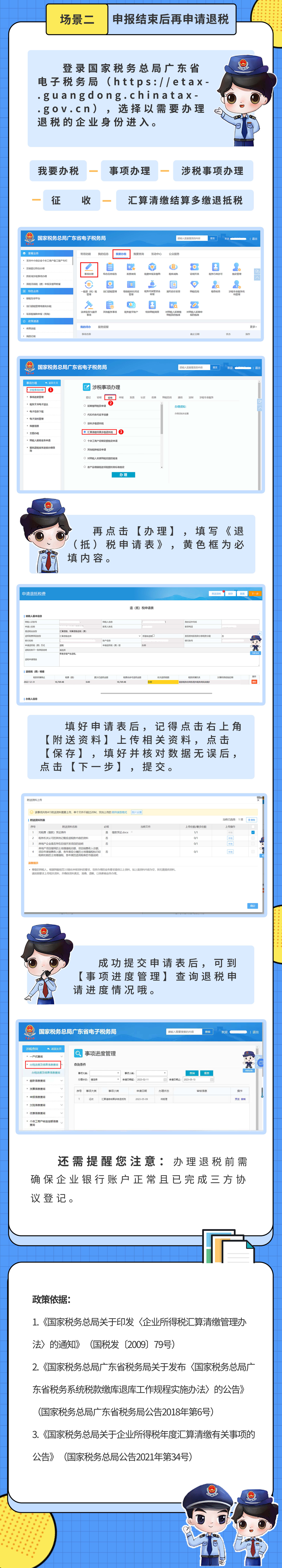
Task: Select 延期缴纳税款申请 radio option
Action: (x=85, y=405)
